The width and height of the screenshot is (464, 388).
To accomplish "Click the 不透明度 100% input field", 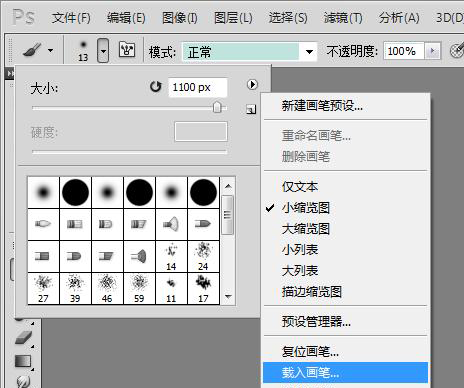I will click(x=403, y=51).
